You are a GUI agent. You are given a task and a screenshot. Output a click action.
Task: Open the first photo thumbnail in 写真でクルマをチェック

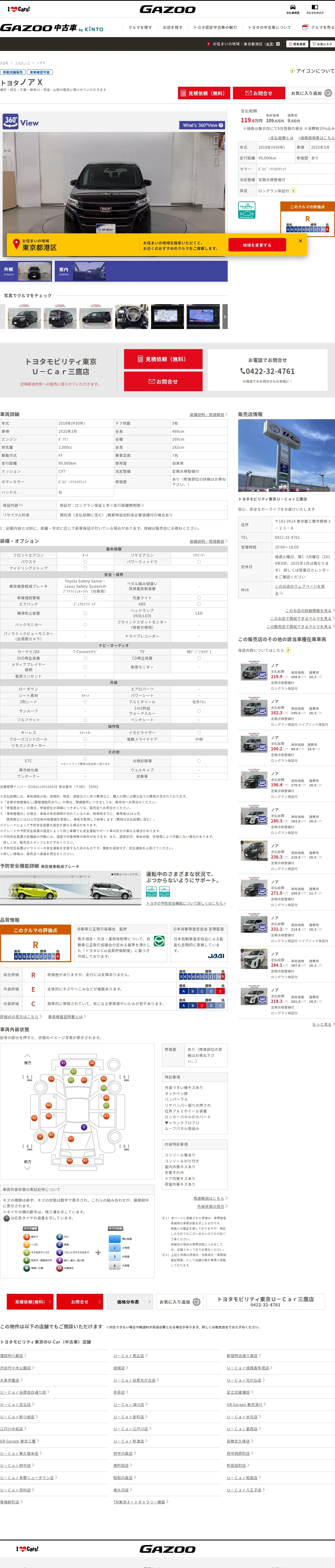pos(24,316)
